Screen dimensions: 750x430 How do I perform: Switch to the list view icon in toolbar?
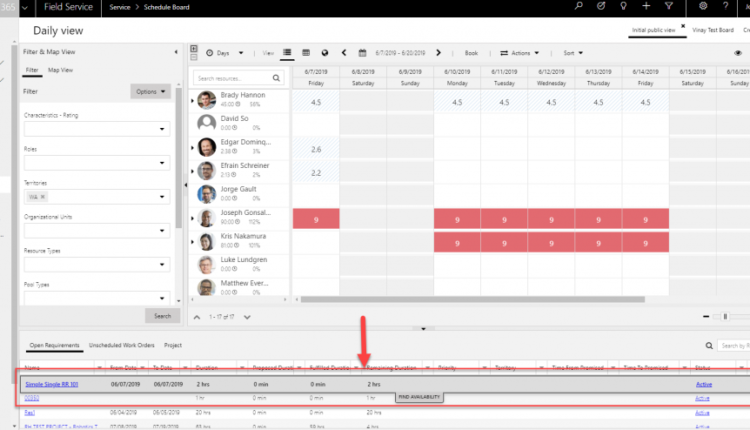288,52
